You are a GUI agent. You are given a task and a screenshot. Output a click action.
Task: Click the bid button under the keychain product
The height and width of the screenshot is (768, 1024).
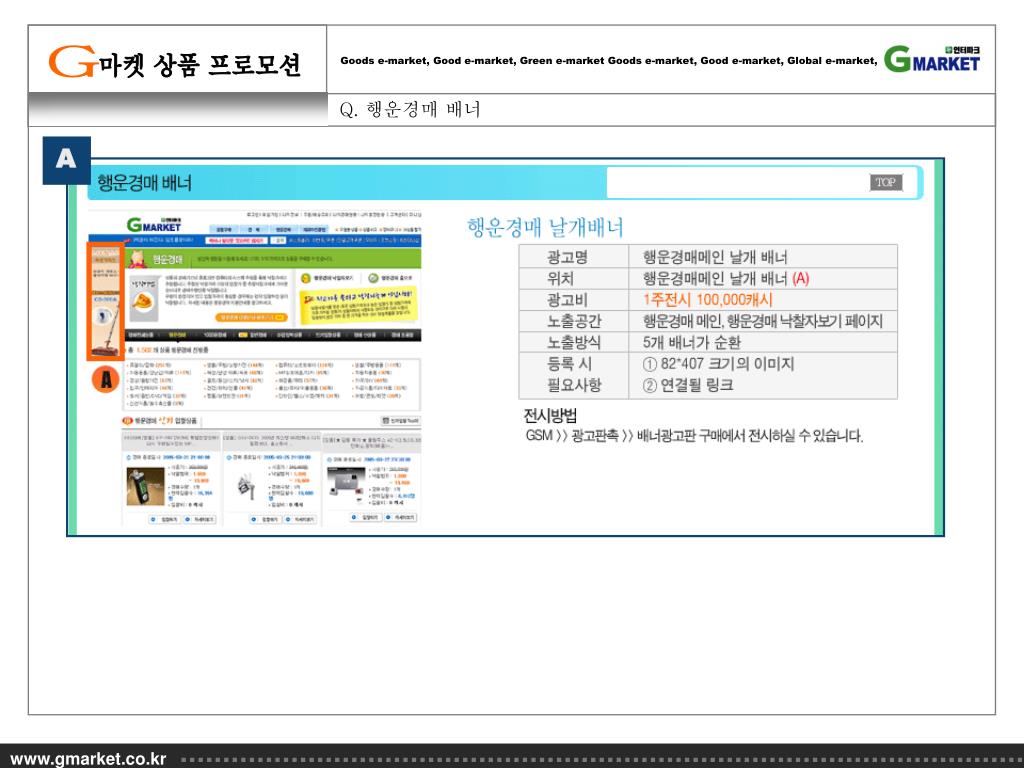(266, 519)
